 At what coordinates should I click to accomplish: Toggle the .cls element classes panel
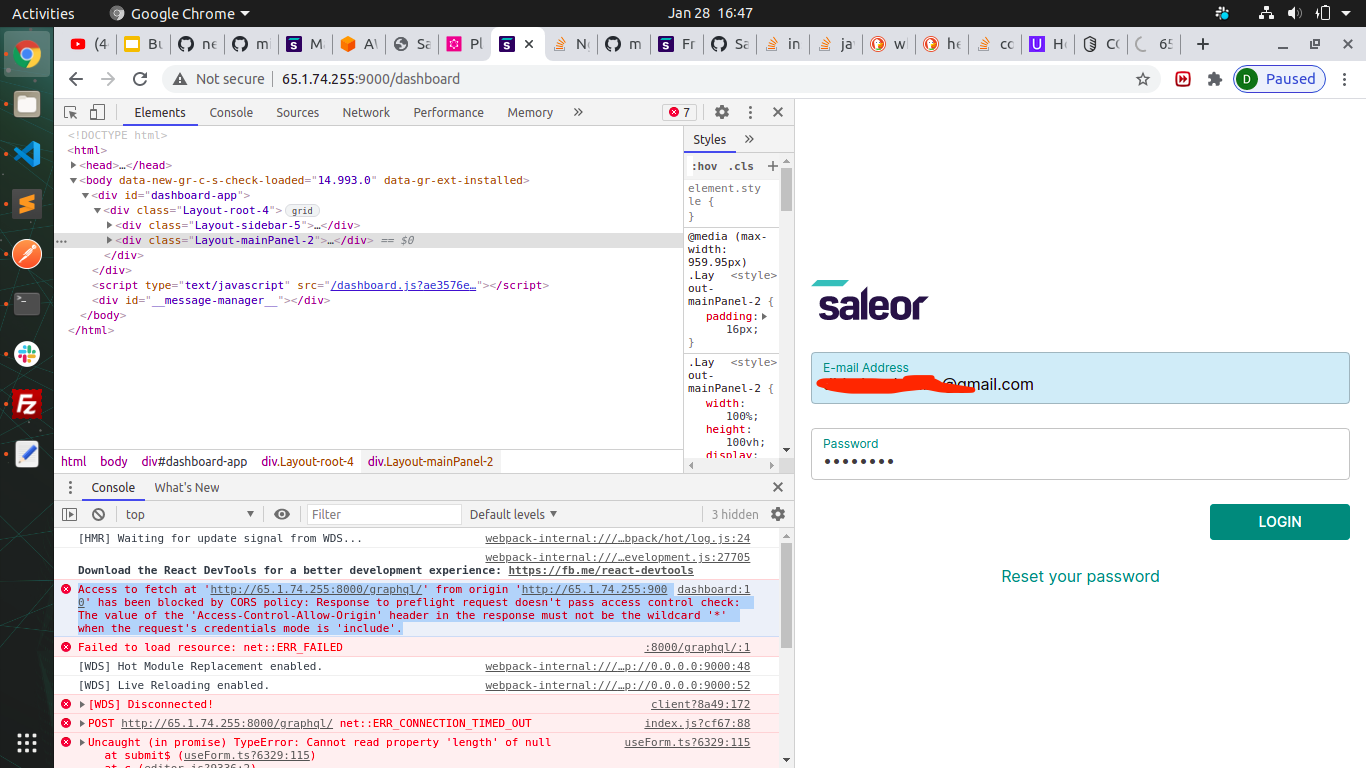tap(741, 166)
